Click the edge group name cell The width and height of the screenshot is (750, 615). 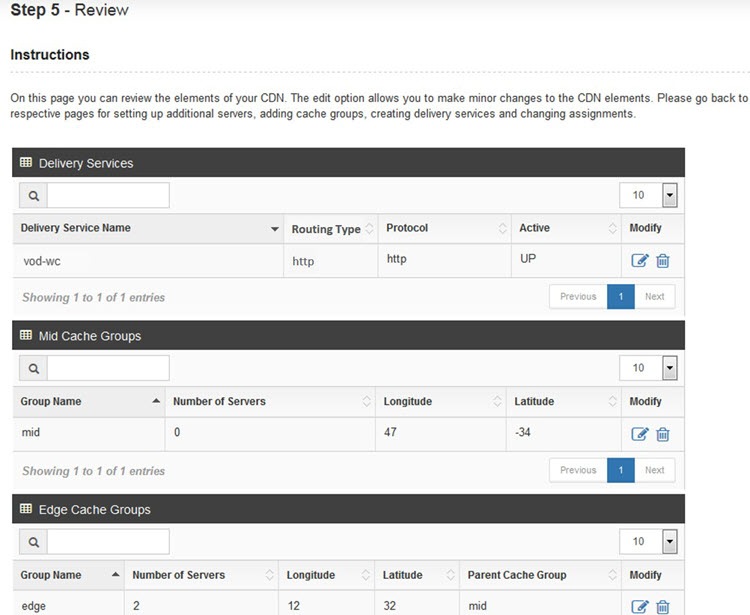tap(69, 604)
